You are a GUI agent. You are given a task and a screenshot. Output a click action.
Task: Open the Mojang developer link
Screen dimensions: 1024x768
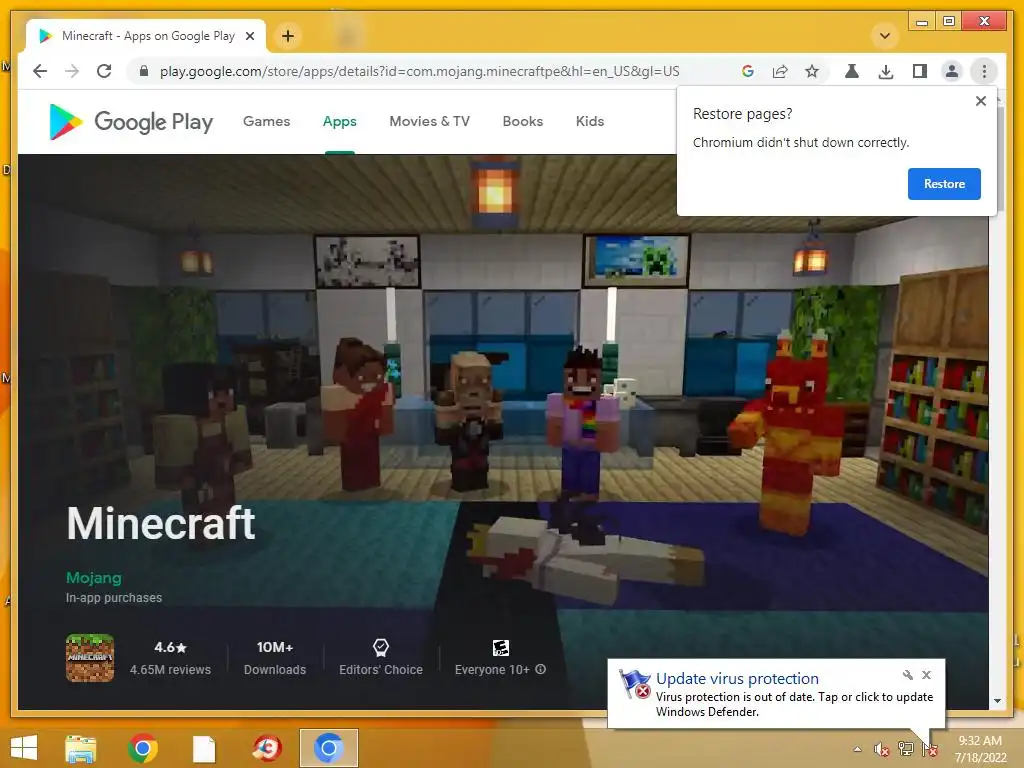93,578
